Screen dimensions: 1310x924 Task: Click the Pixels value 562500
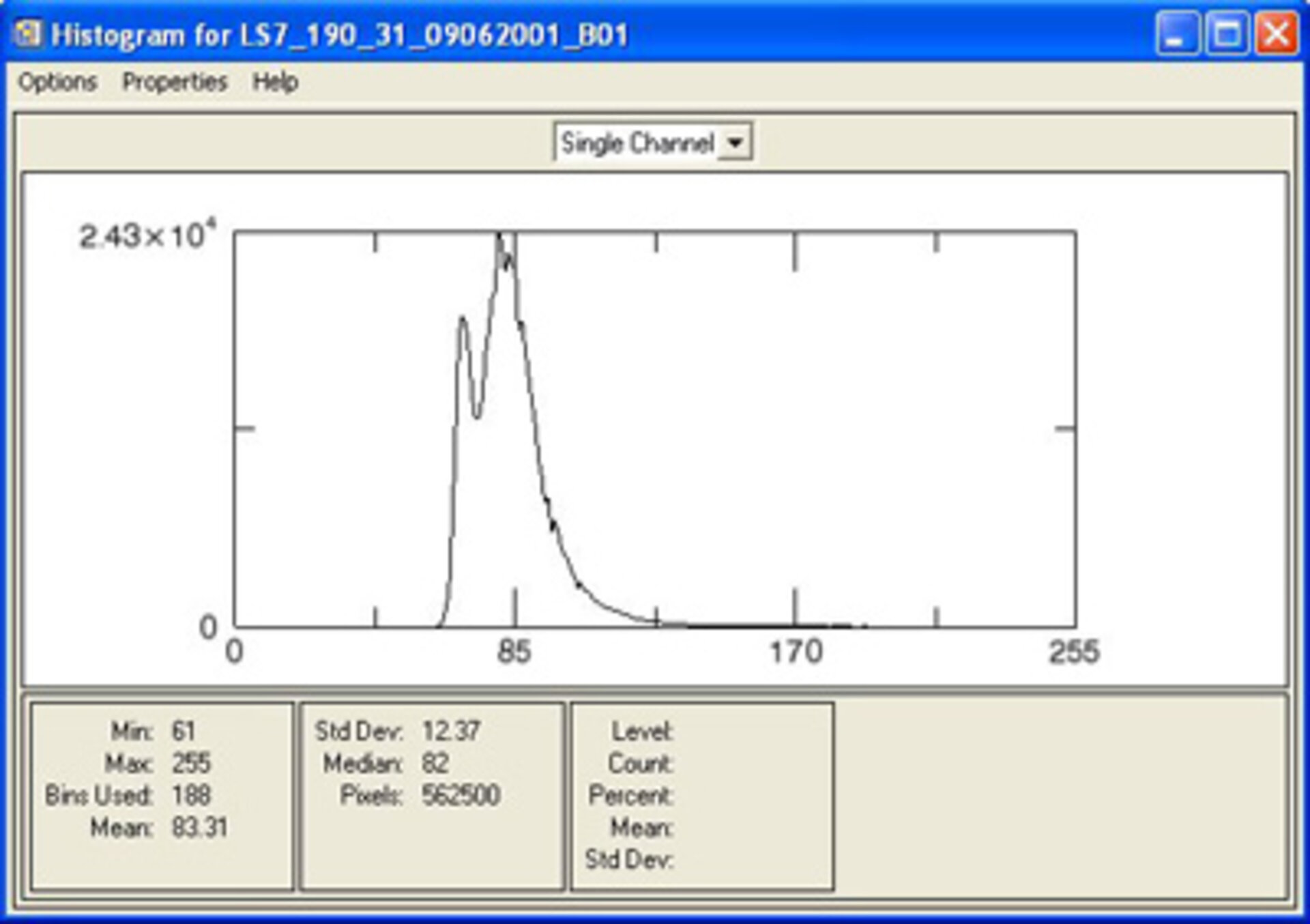461,795
